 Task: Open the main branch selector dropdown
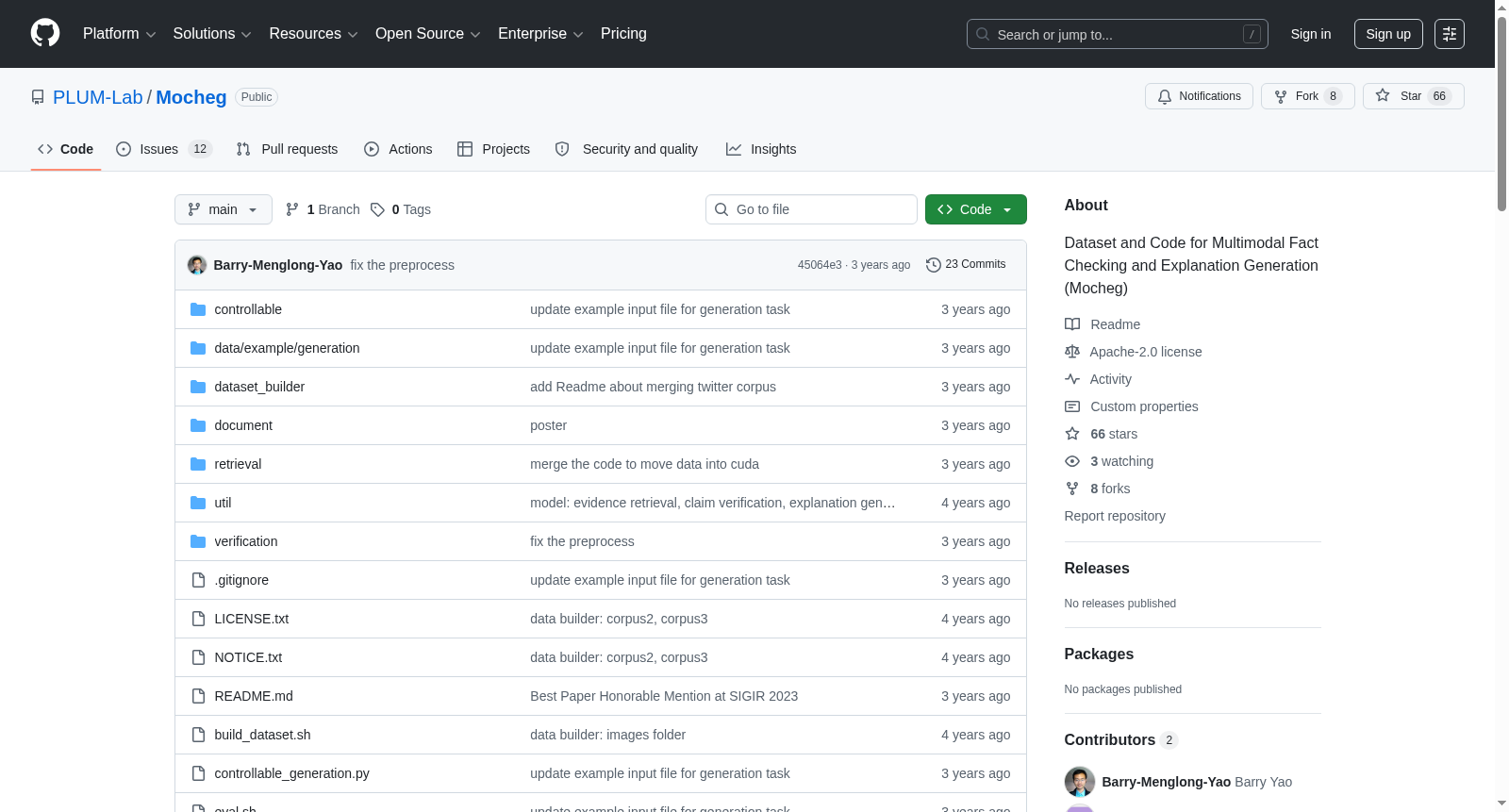tap(224, 209)
